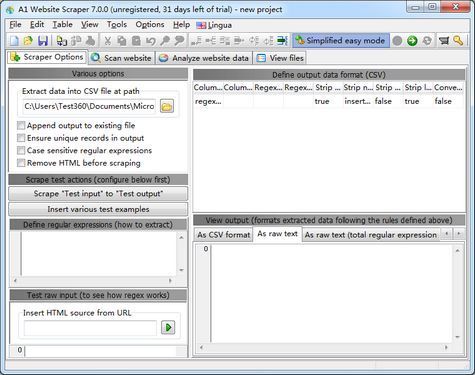Click the left arrow of the output horizontal scrollbar
The image size is (475, 375).
click(x=201, y=347)
